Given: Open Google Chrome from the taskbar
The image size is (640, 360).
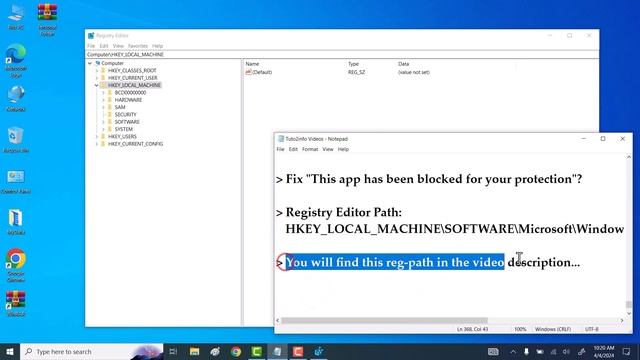Looking at the screenshot, I should 236,351.
